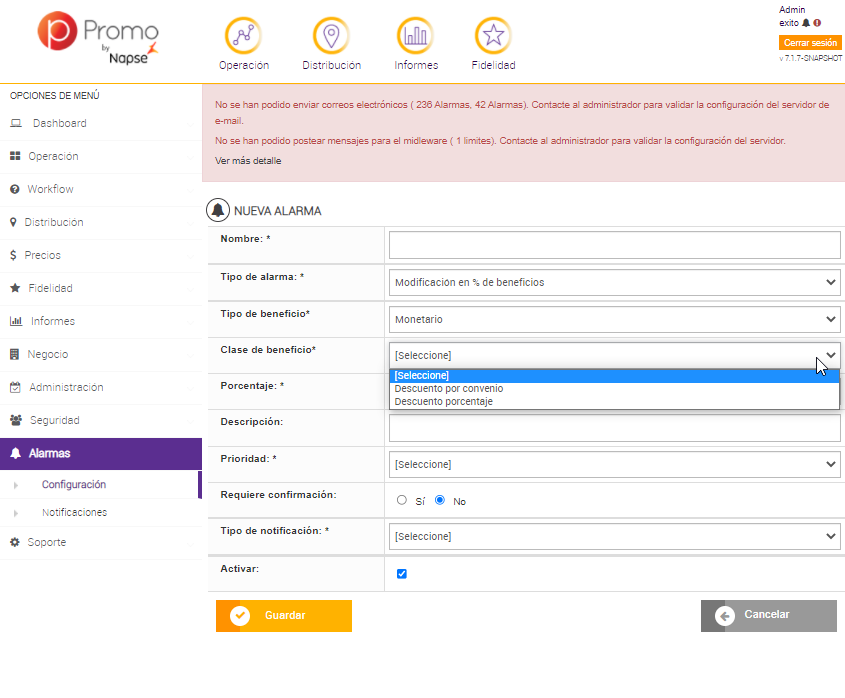This screenshot has width=845, height=698.
Task: Open the Workflow sidebar menu
Action: (50, 189)
